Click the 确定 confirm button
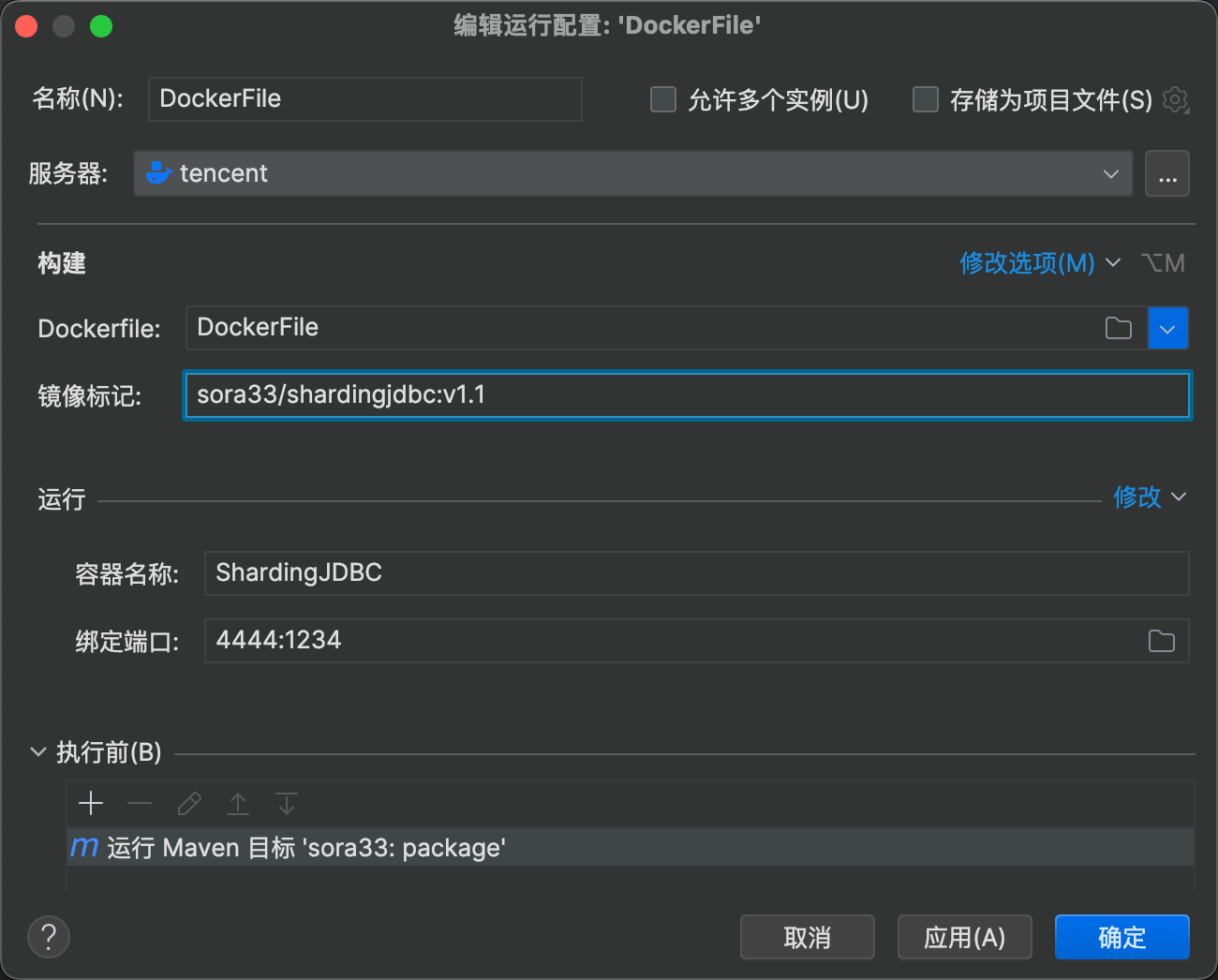This screenshot has height=980, width=1218. [x=1121, y=937]
